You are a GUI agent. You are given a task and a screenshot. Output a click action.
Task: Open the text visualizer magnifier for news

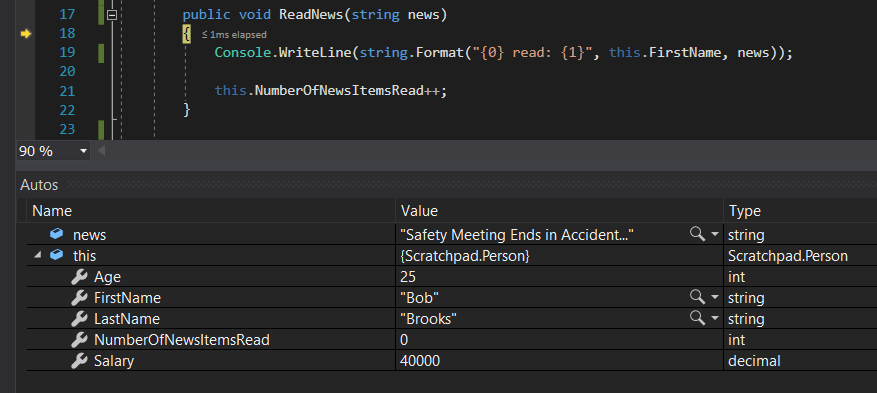(x=697, y=234)
